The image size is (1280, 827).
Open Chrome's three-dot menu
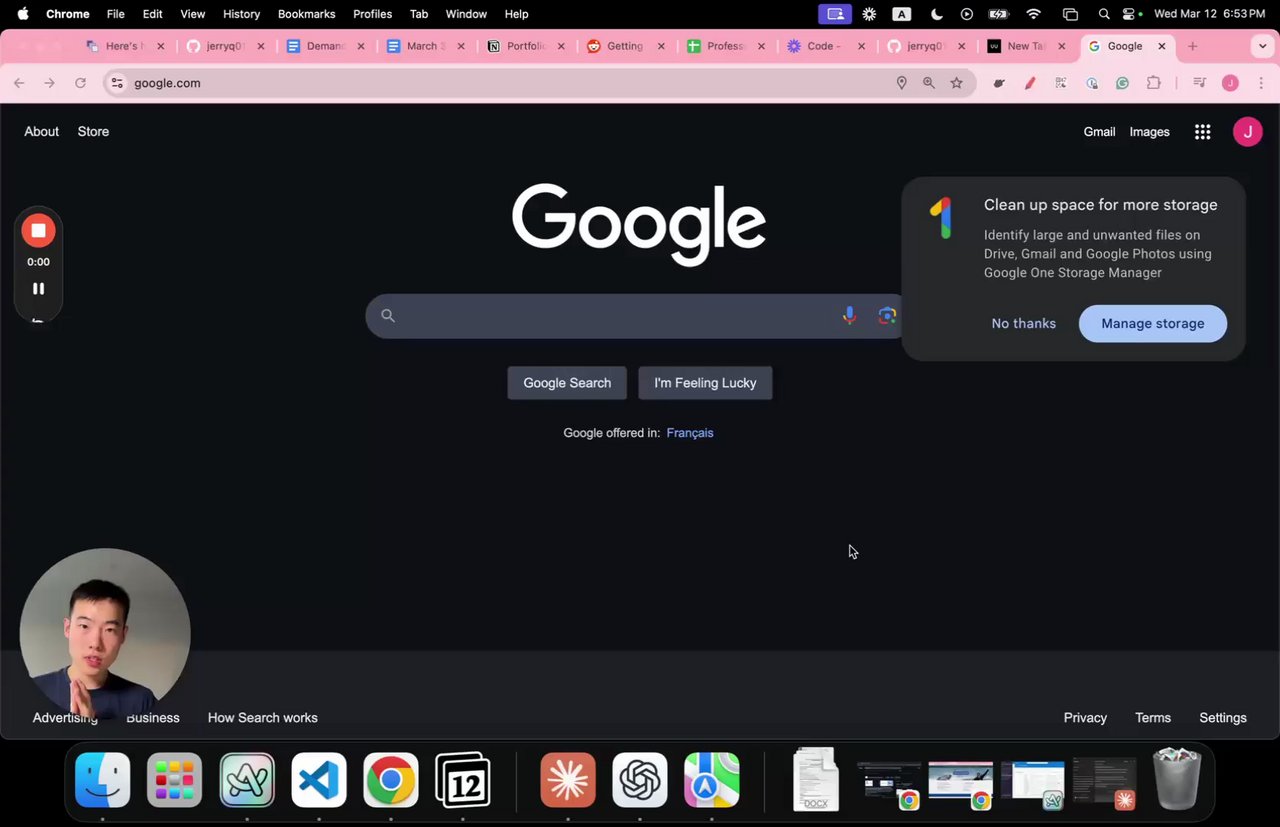(x=1261, y=83)
